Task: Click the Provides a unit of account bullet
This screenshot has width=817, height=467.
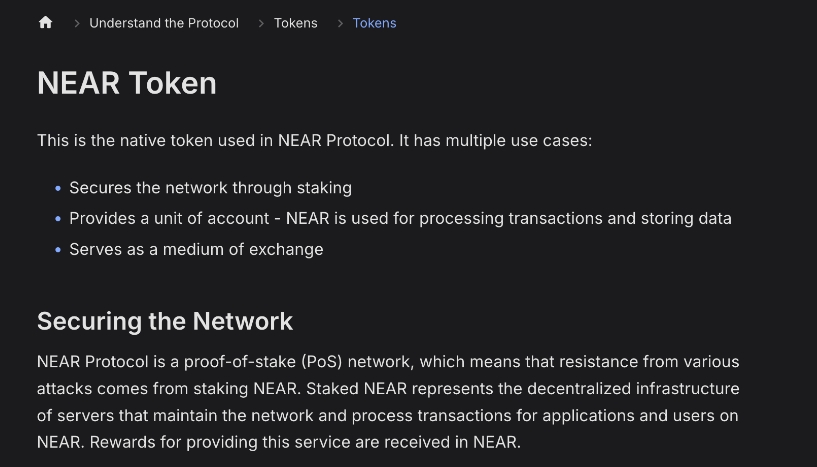Action: coord(400,218)
